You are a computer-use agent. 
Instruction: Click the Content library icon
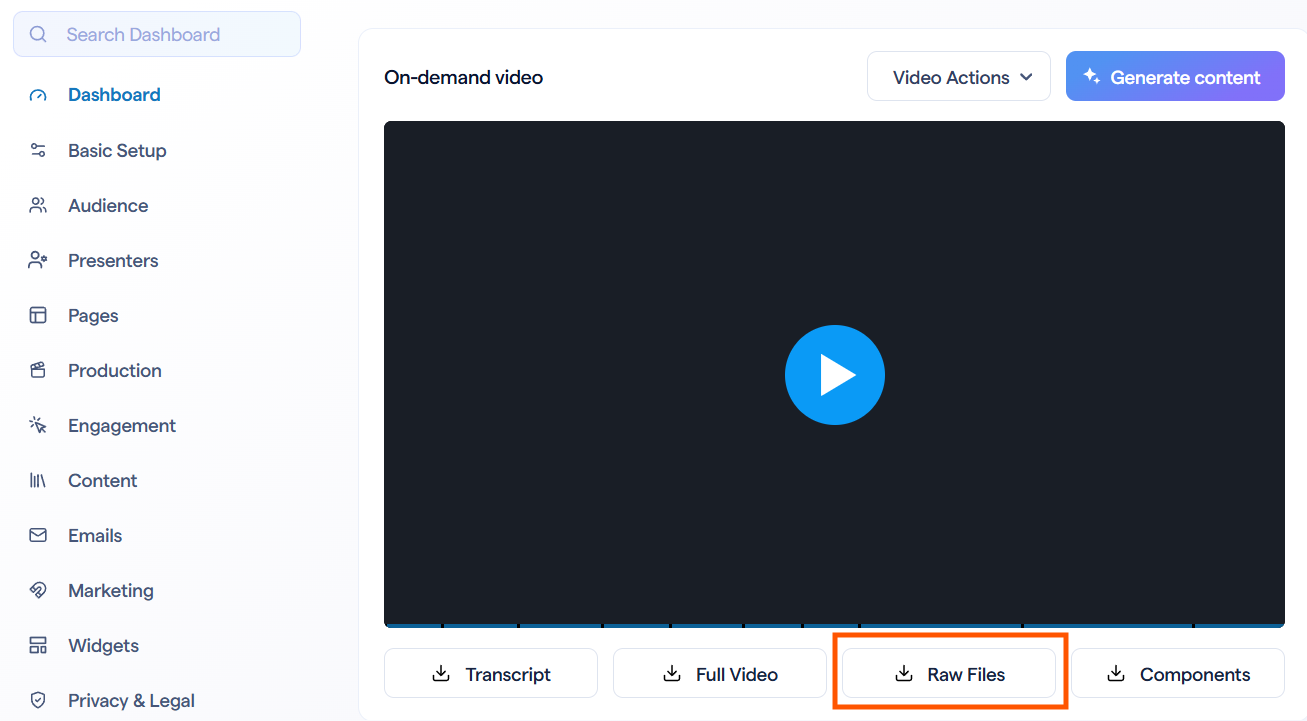[38, 481]
